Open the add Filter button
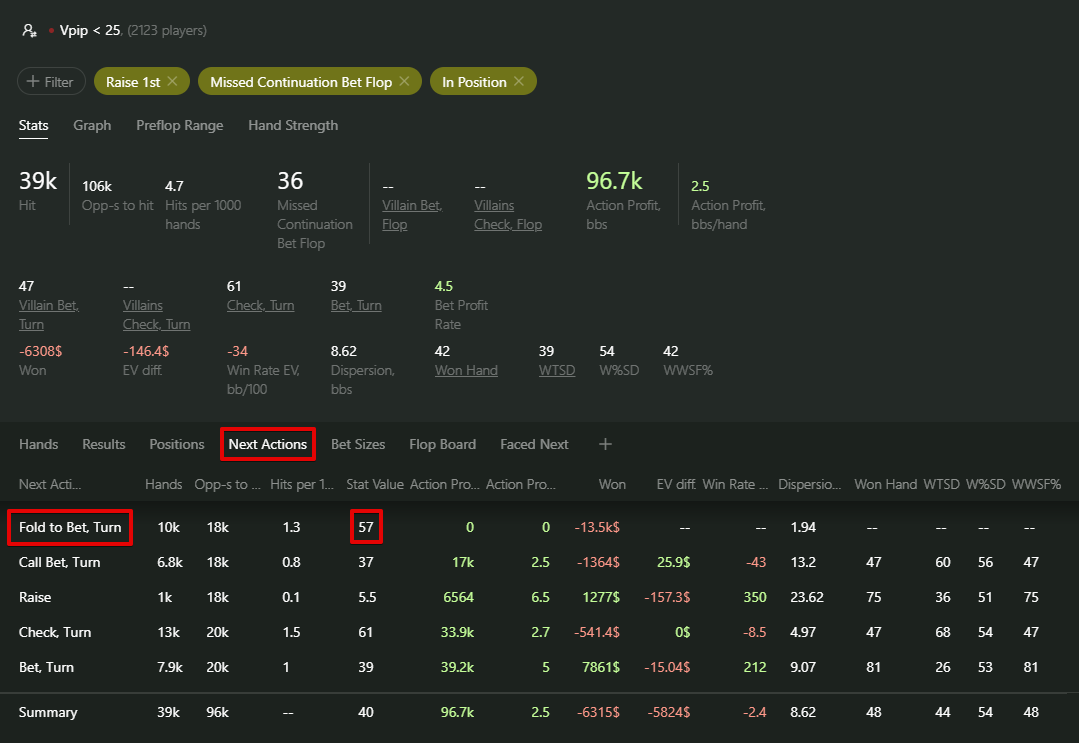This screenshot has width=1079, height=743. [x=51, y=82]
